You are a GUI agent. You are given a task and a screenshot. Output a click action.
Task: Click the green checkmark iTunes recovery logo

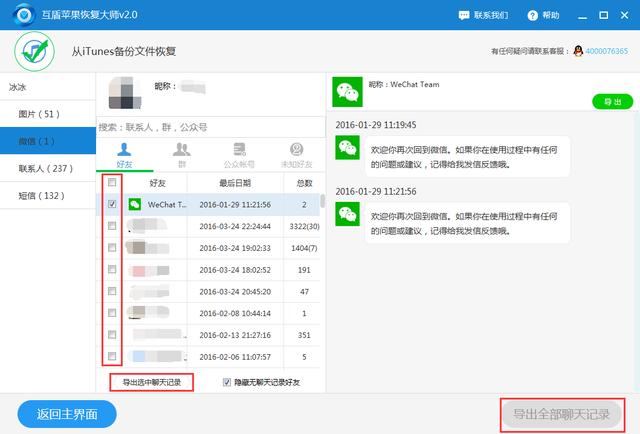(x=34, y=51)
